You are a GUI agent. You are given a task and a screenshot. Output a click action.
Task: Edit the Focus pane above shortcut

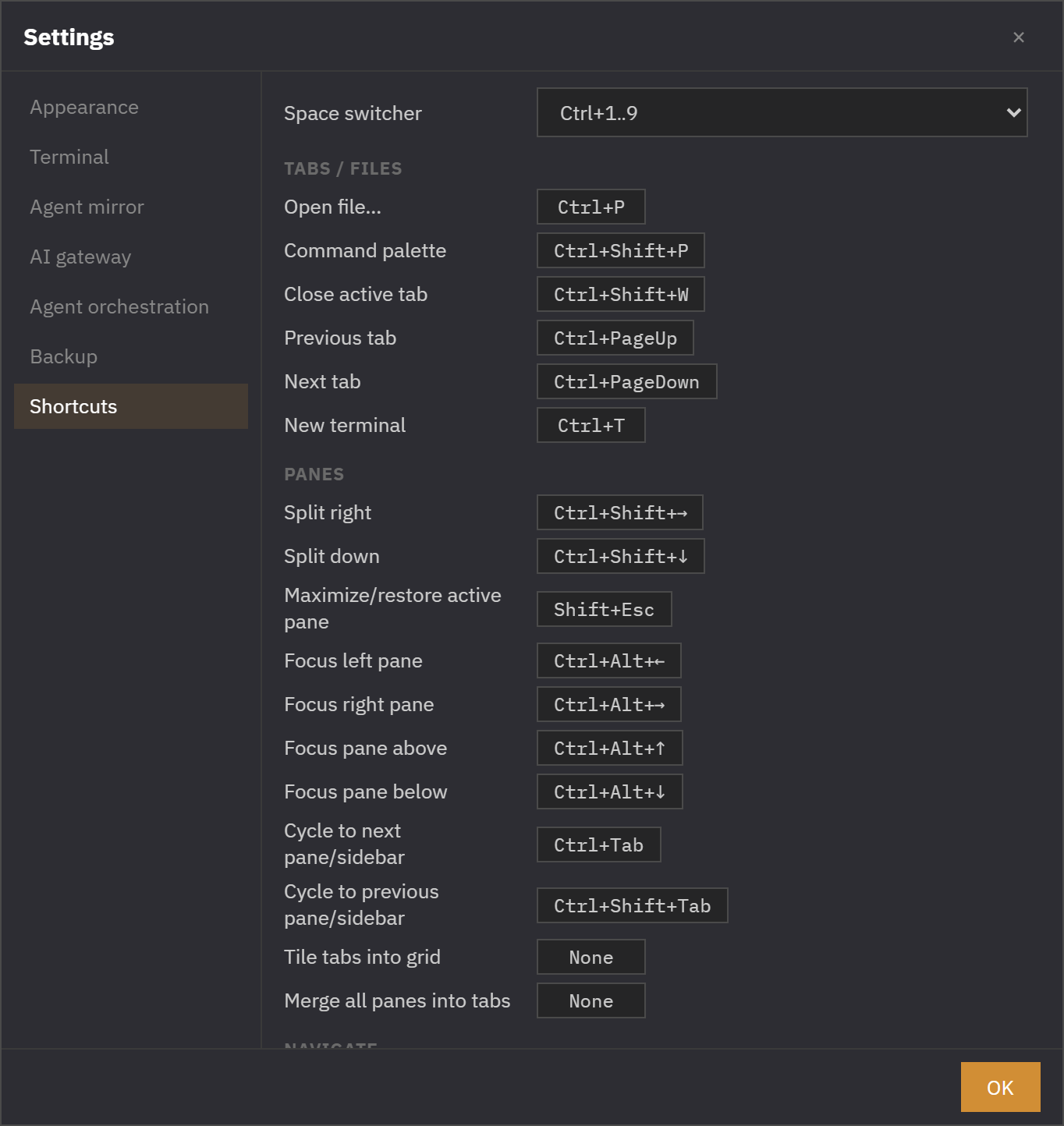click(x=610, y=748)
